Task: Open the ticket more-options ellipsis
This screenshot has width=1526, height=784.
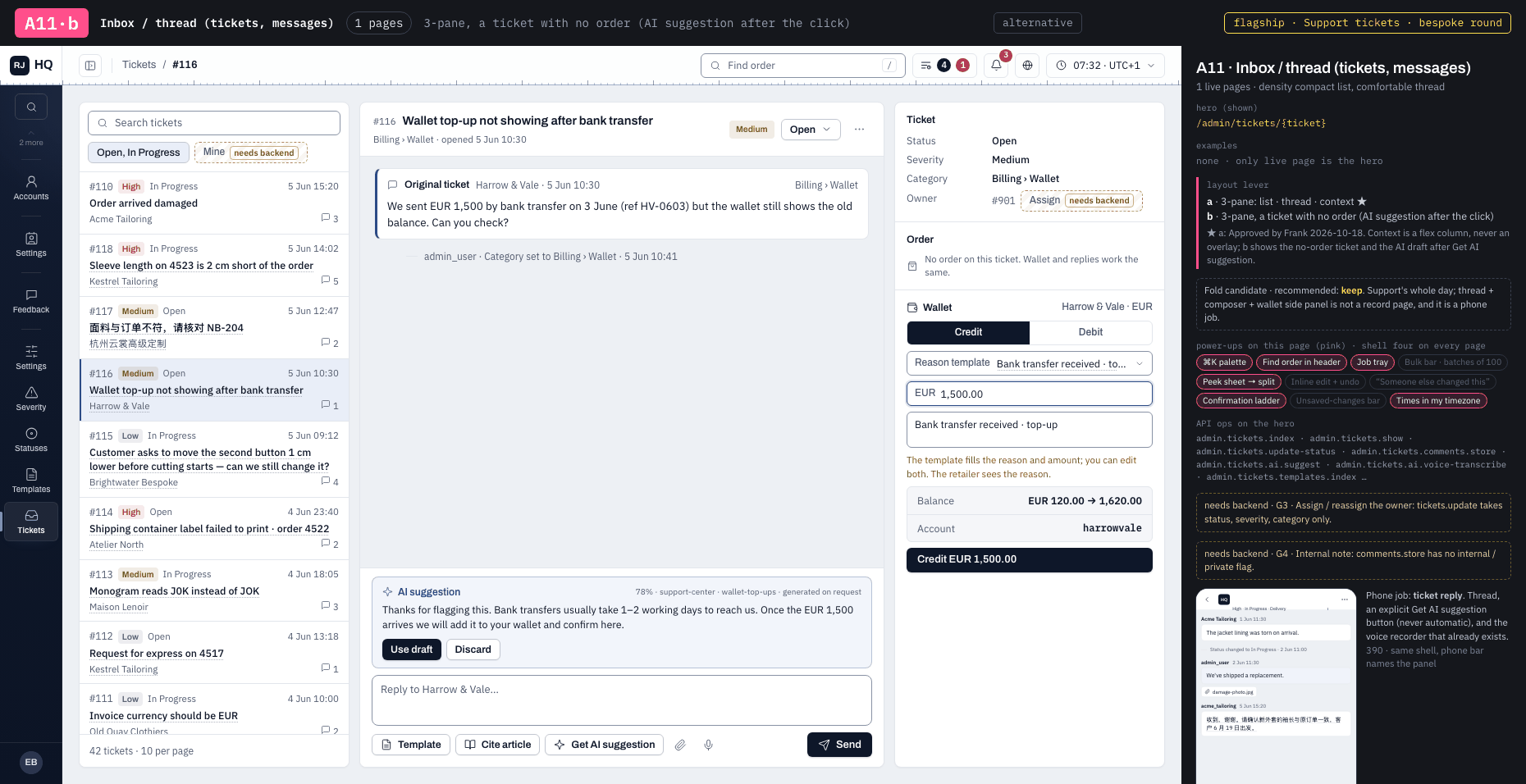Action: tap(859, 130)
